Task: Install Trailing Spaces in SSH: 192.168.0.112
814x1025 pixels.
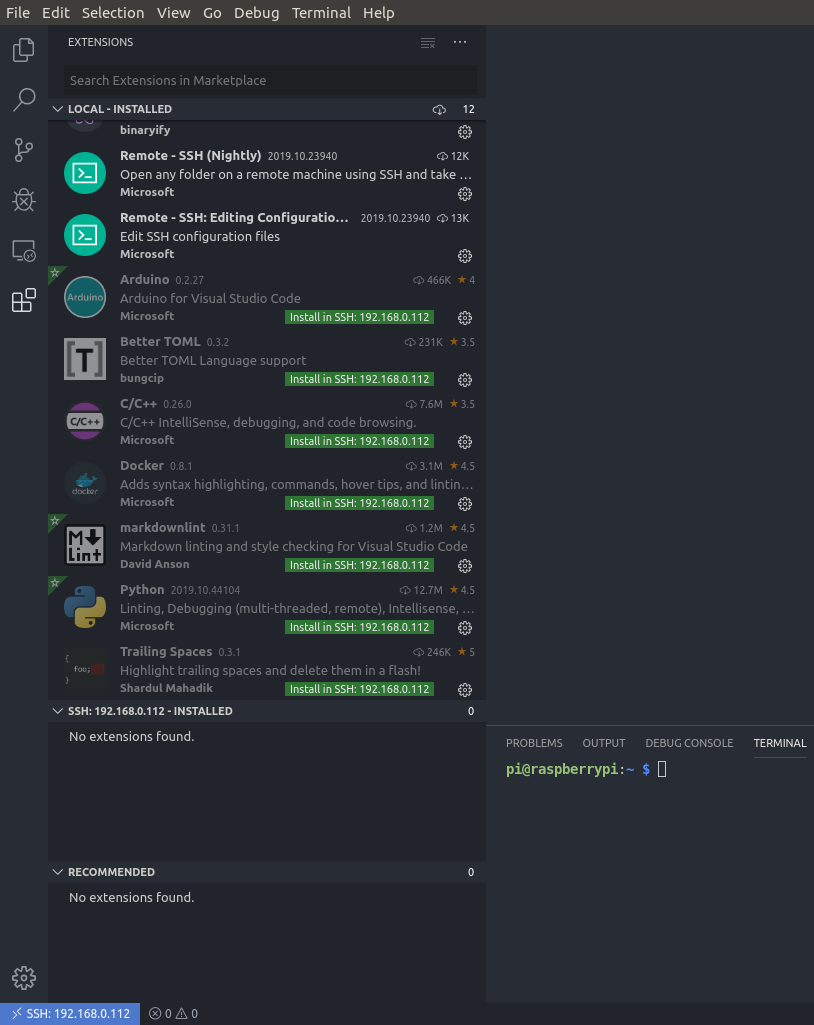Action: [x=359, y=689]
